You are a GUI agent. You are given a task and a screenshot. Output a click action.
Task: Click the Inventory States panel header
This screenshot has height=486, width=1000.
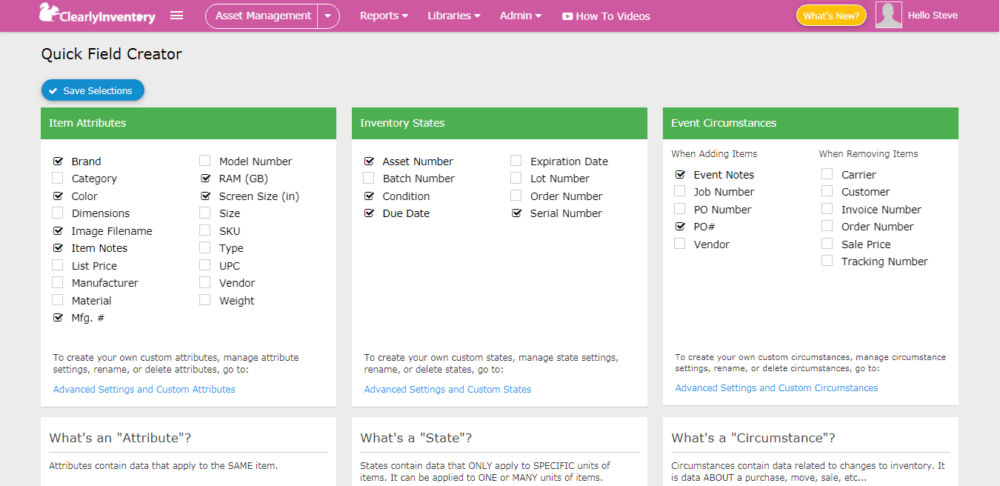[499, 123]
